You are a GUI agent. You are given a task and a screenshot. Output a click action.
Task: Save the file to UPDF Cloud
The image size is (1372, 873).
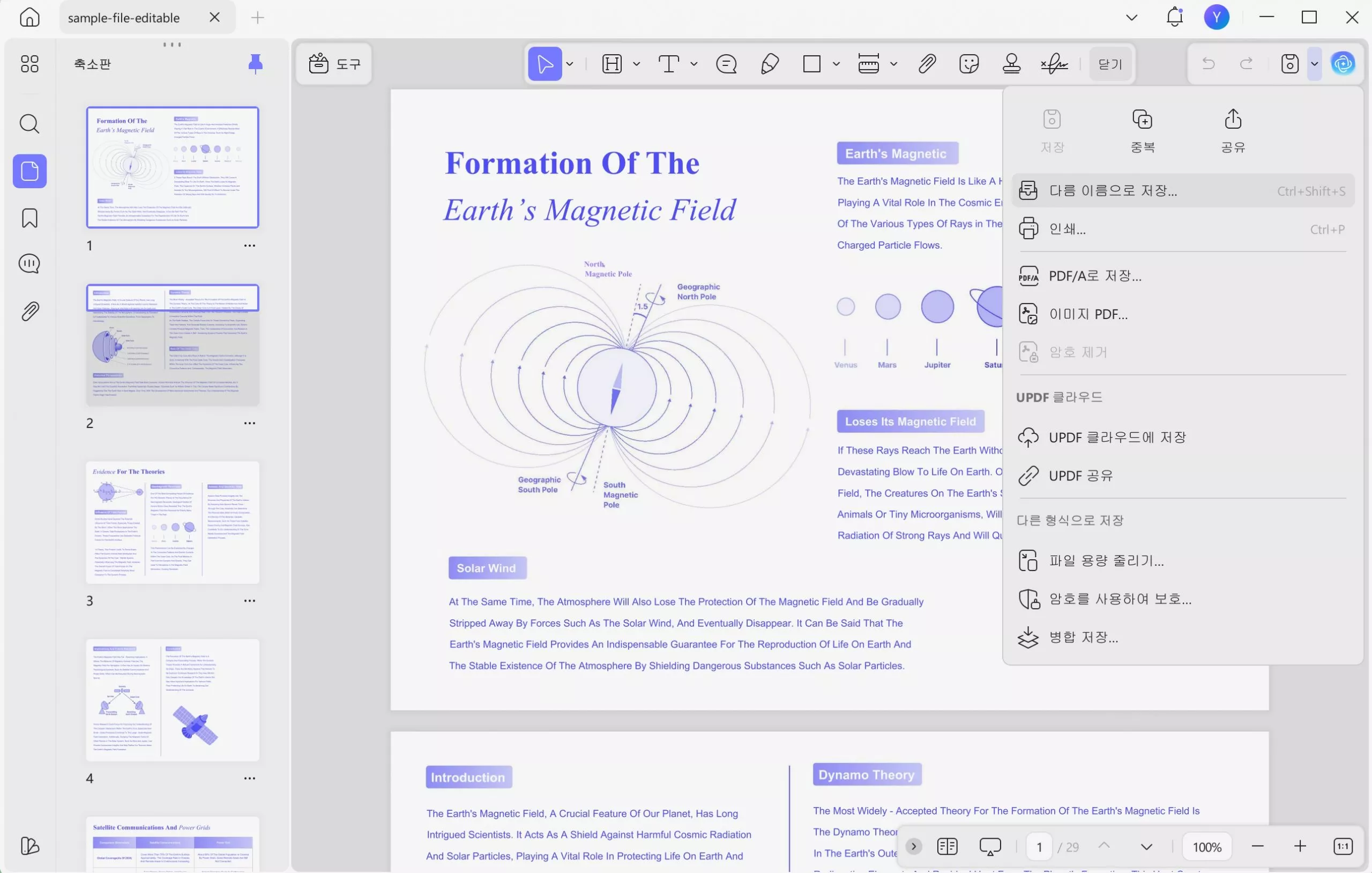(1182, 438)
